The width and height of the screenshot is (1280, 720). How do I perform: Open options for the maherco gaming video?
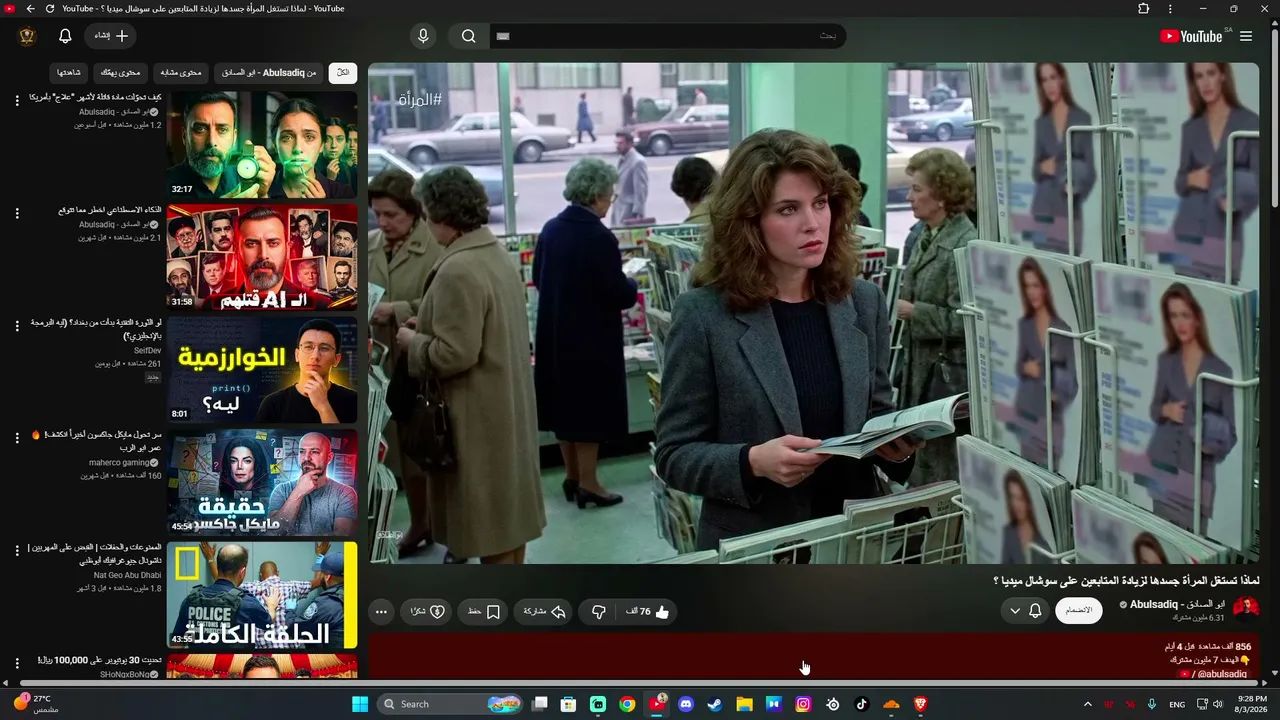[17, 438]
